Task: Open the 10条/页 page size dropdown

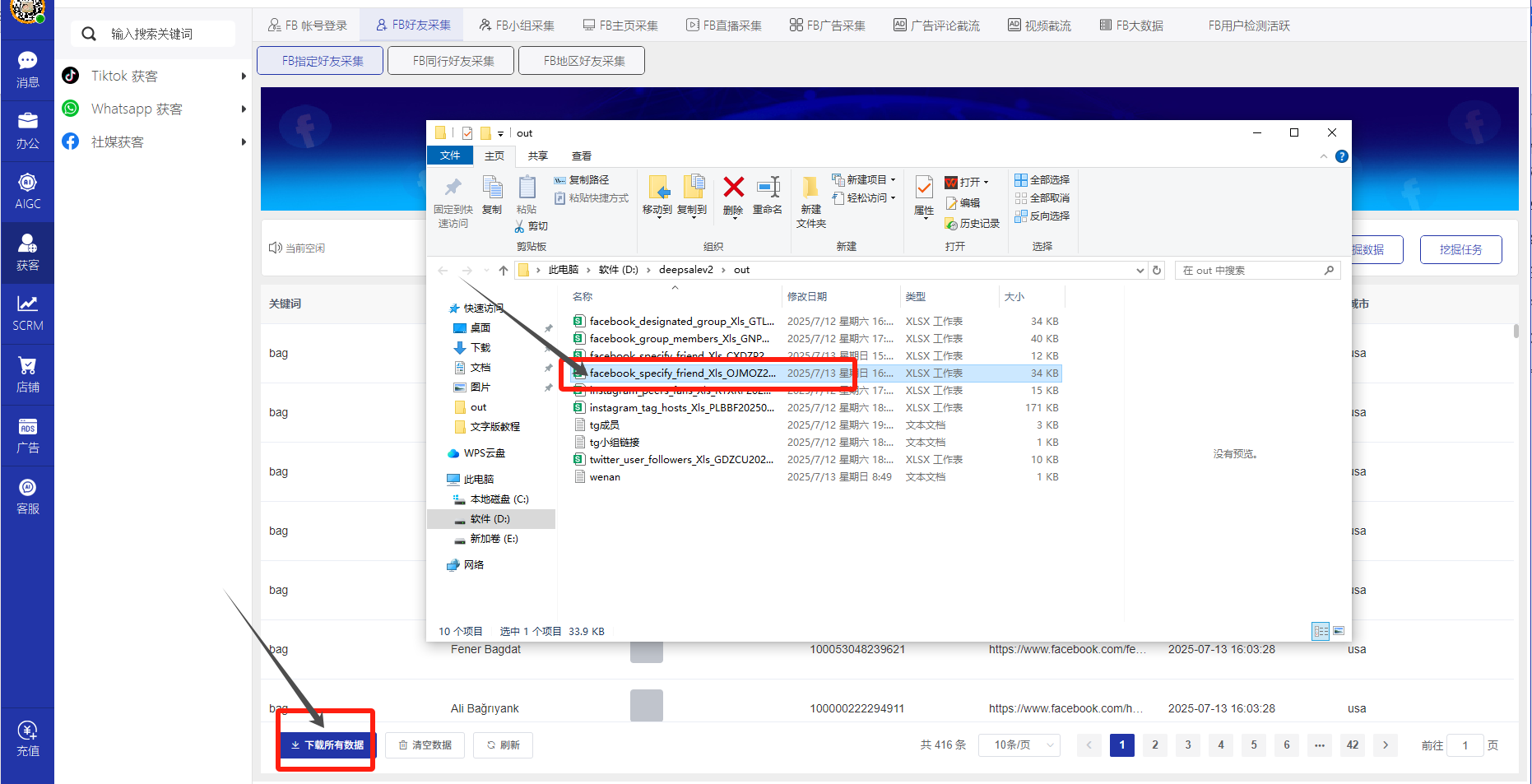Action: pyautogui.click(x=1019, y=745)
